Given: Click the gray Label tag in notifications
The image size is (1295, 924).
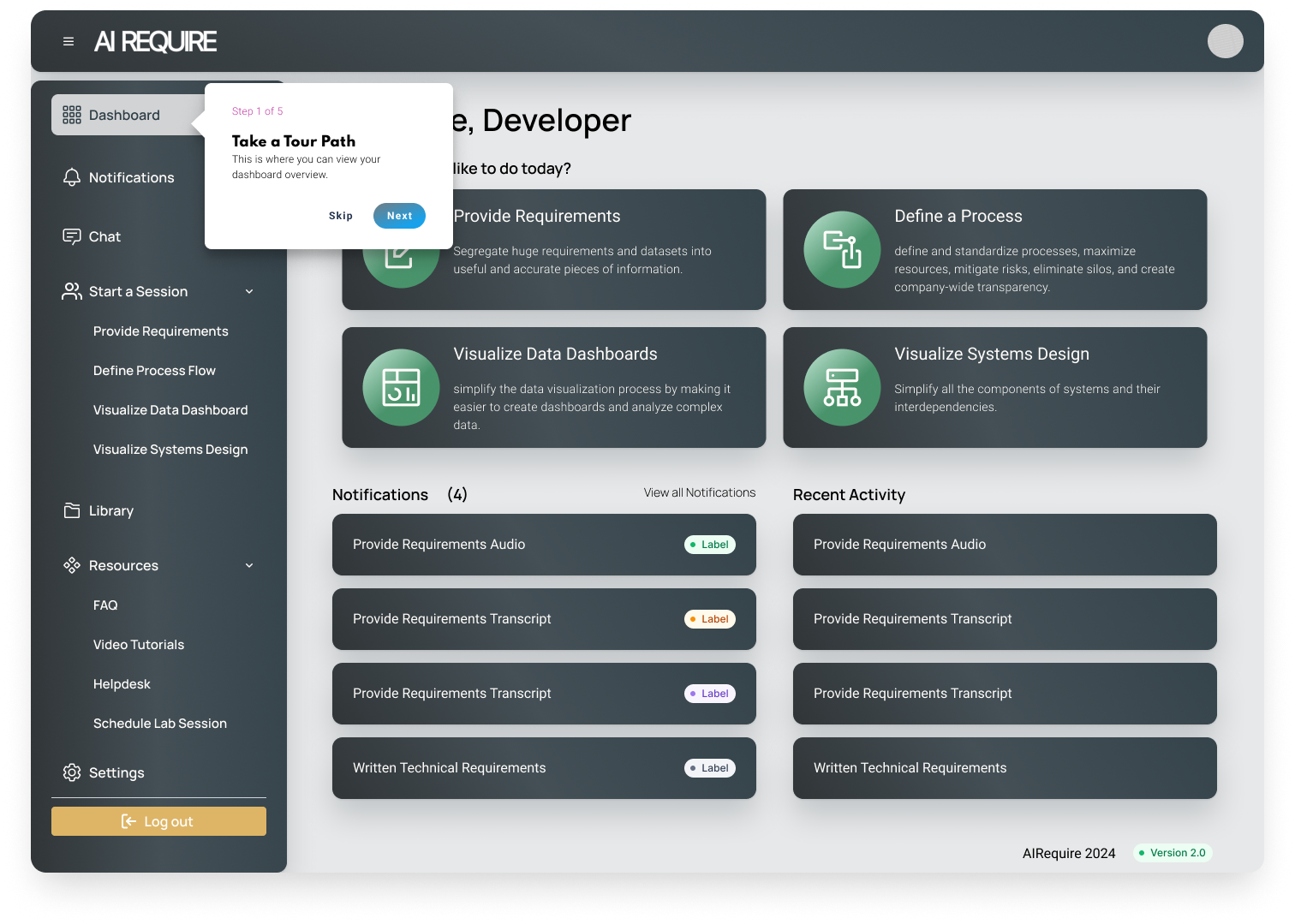Looking at the screenshot, I should [x=710, y=768].
